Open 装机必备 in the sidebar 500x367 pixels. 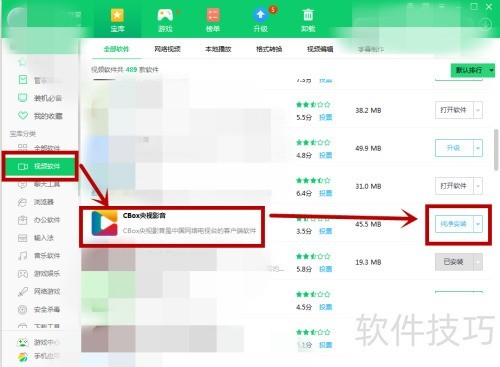tap(40, 98)
